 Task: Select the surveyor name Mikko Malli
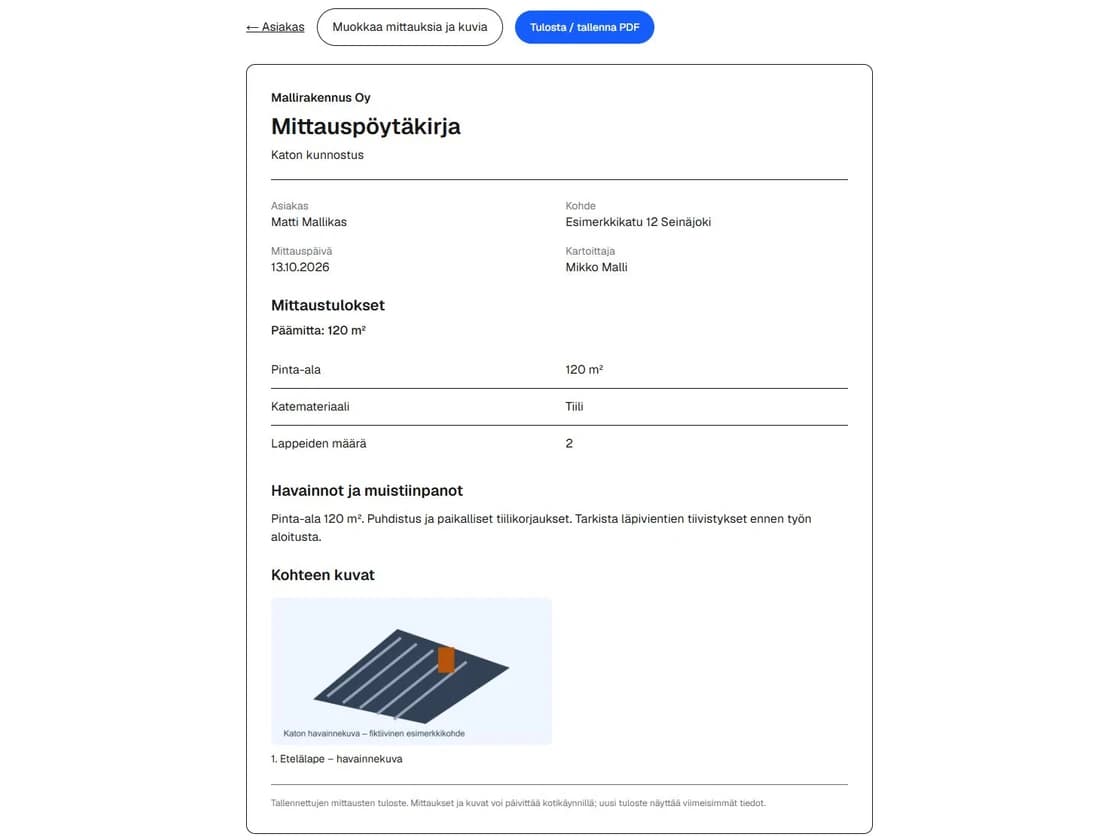point(596,267)
